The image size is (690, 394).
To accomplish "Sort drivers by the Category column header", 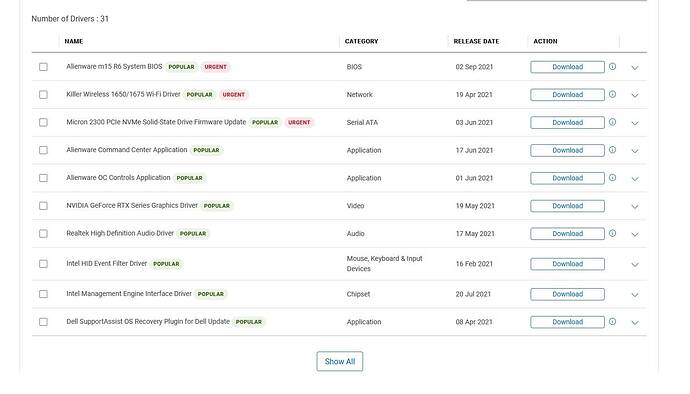I will tap(361, 41).
